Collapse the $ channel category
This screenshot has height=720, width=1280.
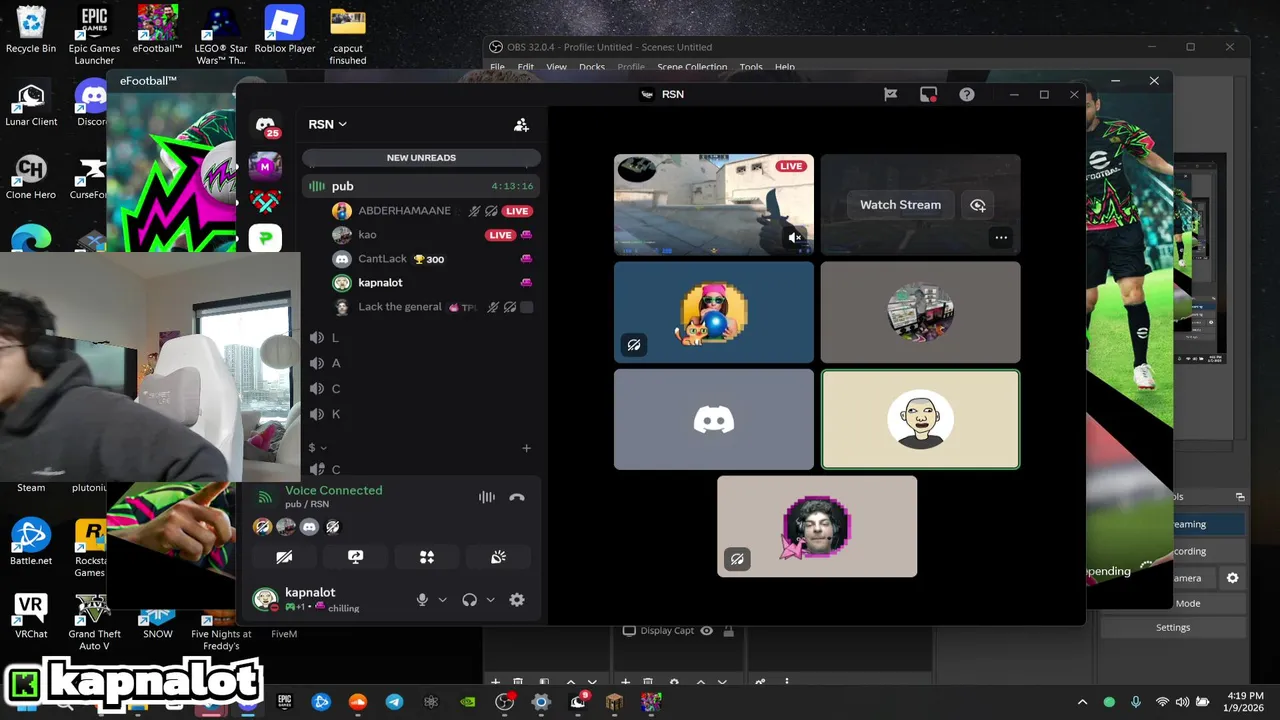point(318,448)
